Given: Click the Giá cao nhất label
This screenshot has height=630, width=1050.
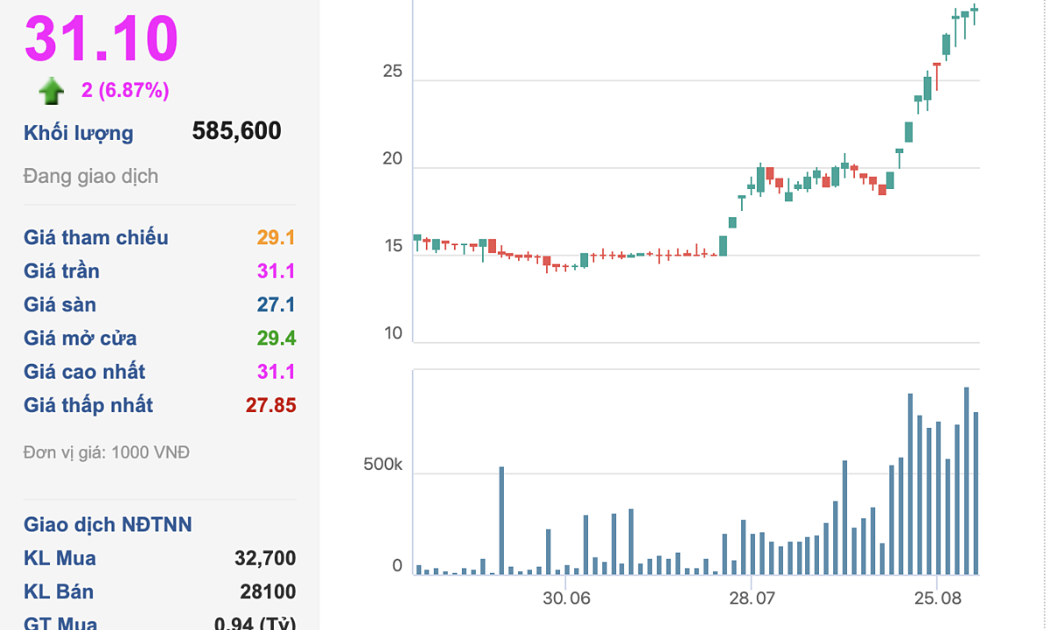Looking at the screenshot, I should tap(85, 372).
